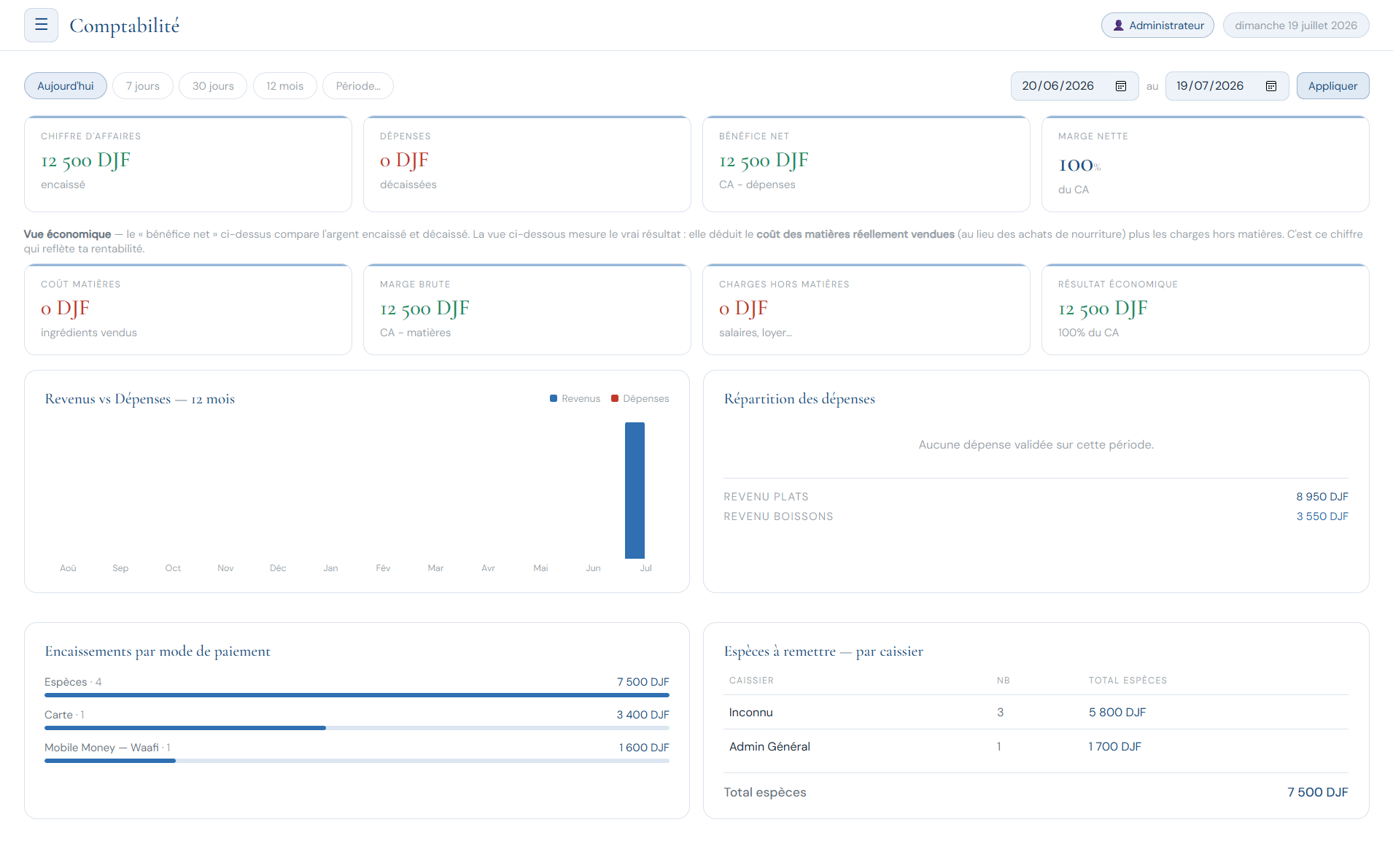Click the Espèces payment progress bar
Image resolution: width=1393 pixels, height=868 pixels.
coord(357,695)
